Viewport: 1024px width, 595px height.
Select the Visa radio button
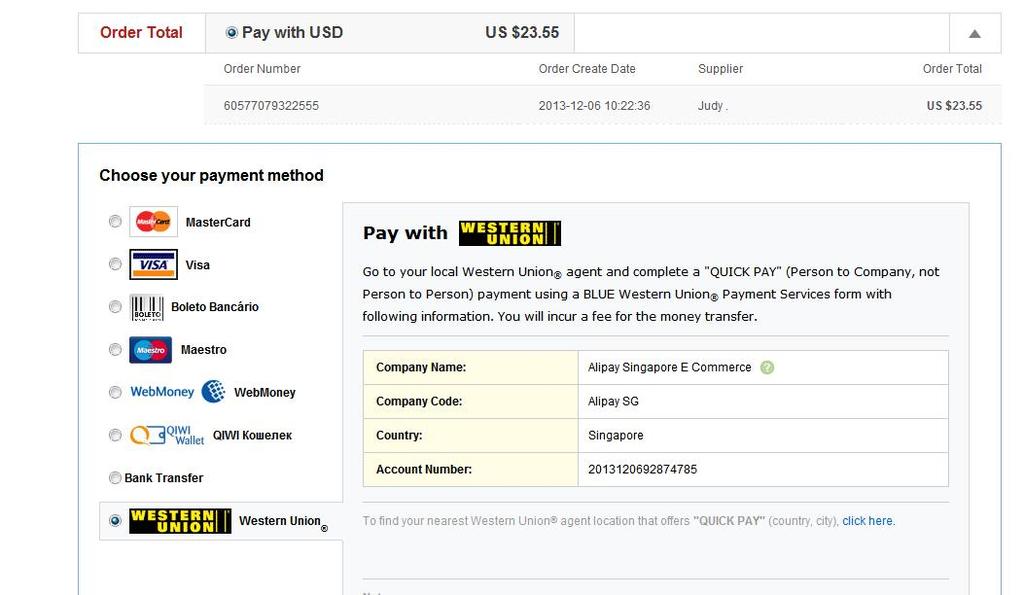(x=115, y=265)
